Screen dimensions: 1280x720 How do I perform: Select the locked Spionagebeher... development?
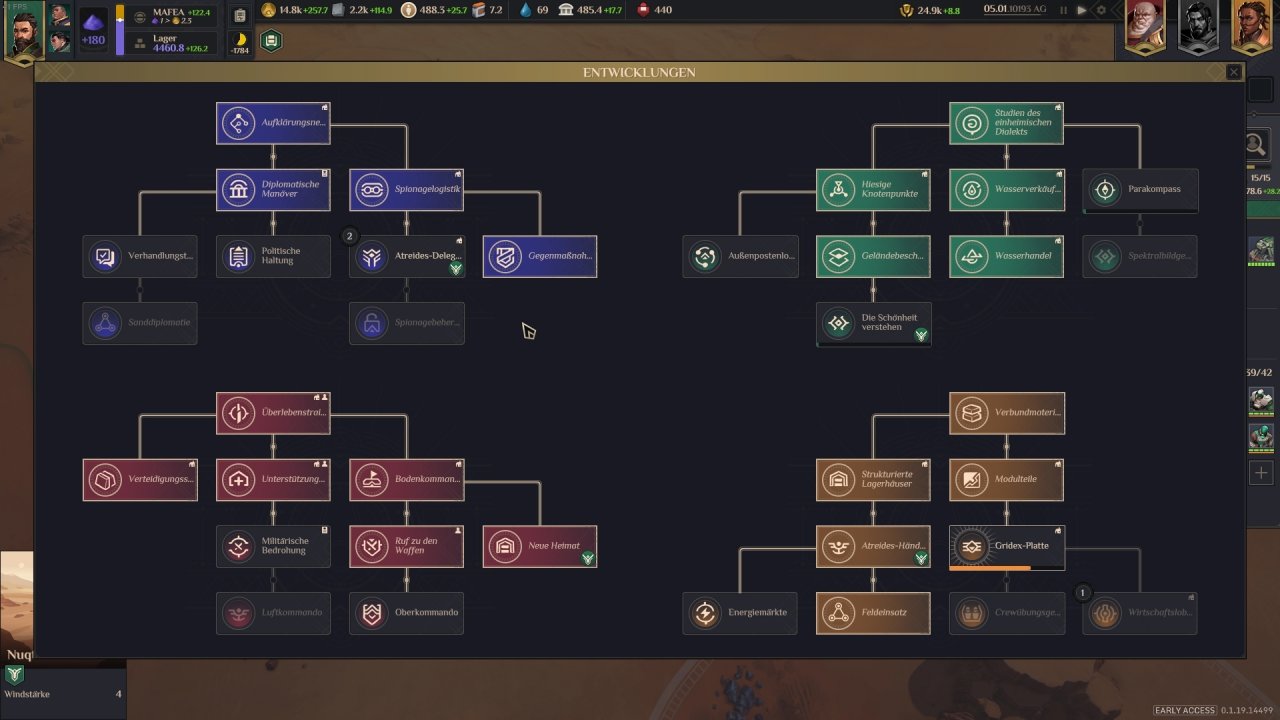pyautogui.click(x=406, y=323)
